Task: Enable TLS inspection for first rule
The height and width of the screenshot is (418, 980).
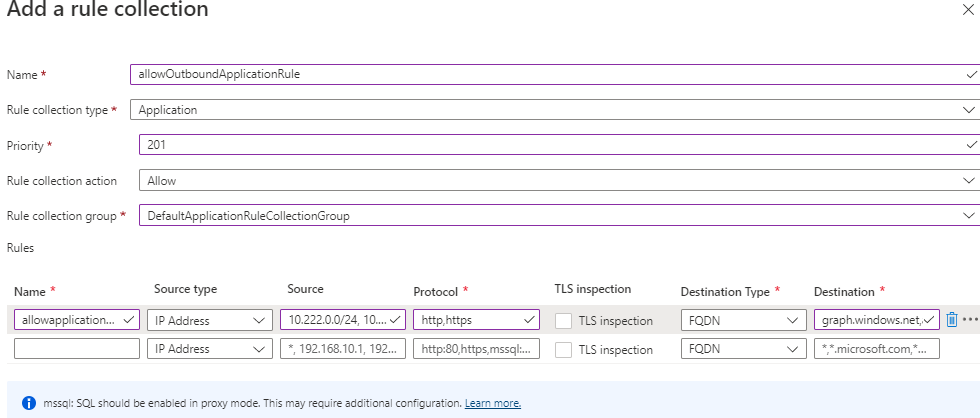Action: [565, 320]
